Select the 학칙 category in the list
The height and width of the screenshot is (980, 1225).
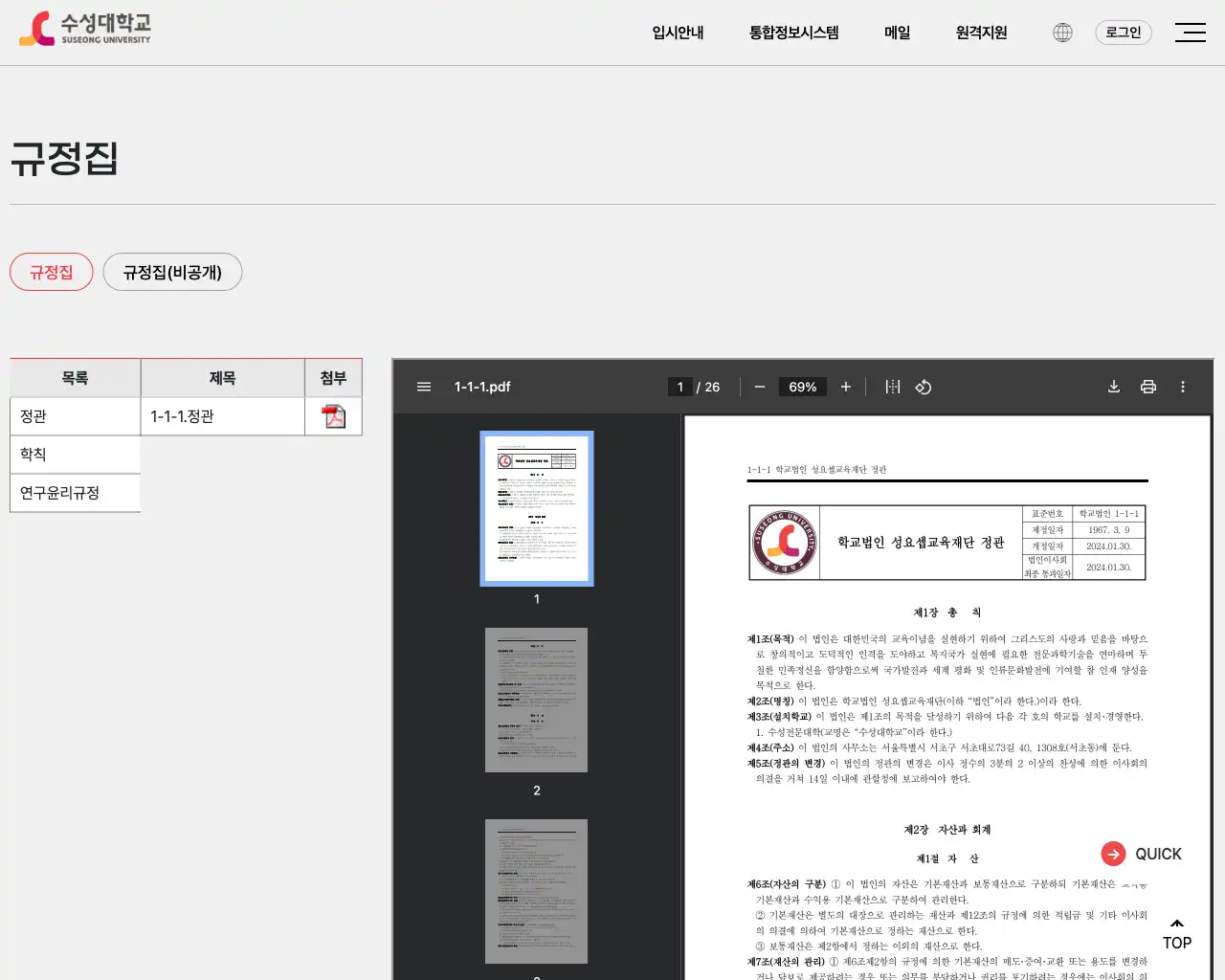(x=32, y=454)
